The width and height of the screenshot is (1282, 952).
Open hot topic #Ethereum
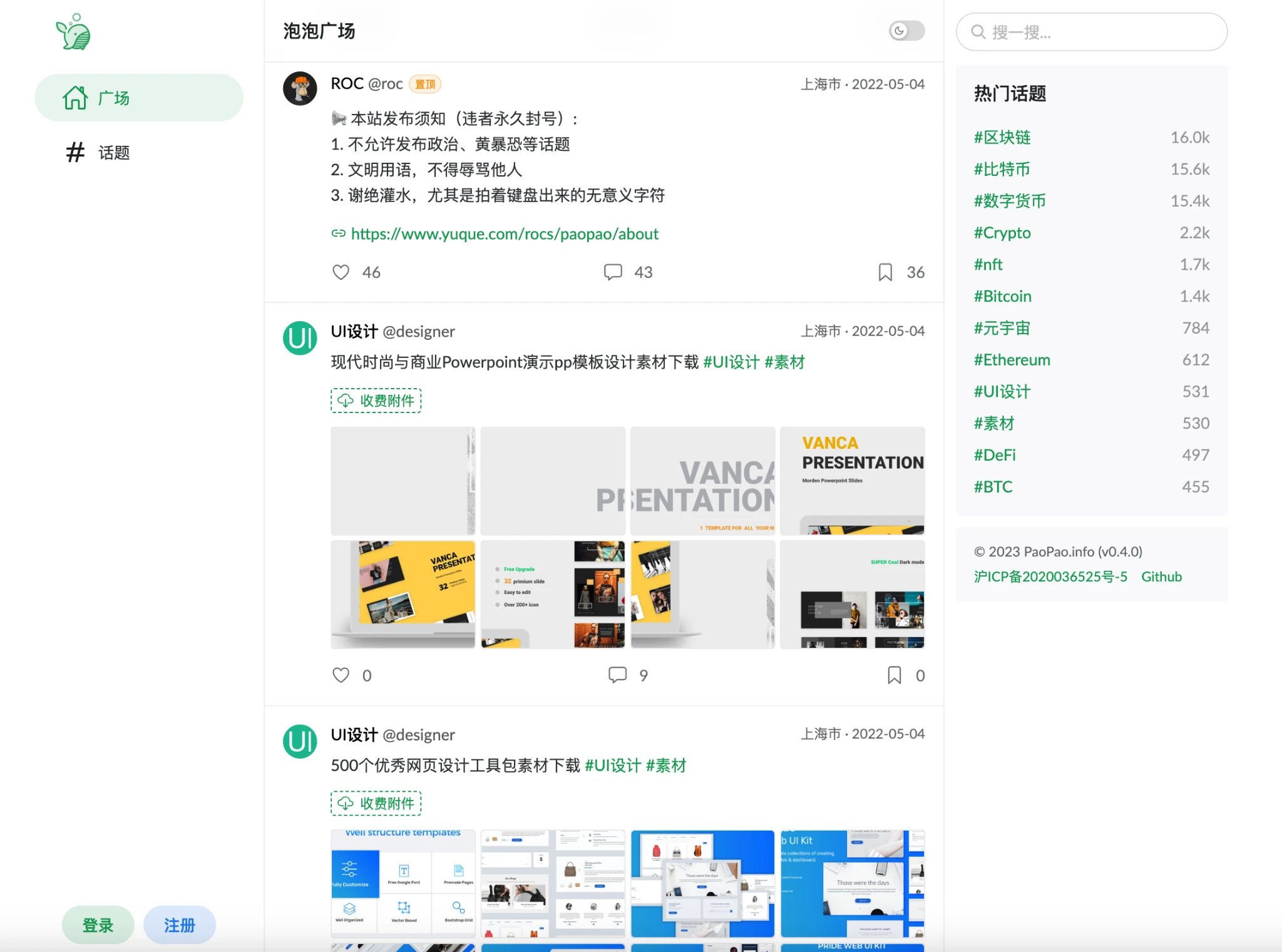(x=1012, y=360)
